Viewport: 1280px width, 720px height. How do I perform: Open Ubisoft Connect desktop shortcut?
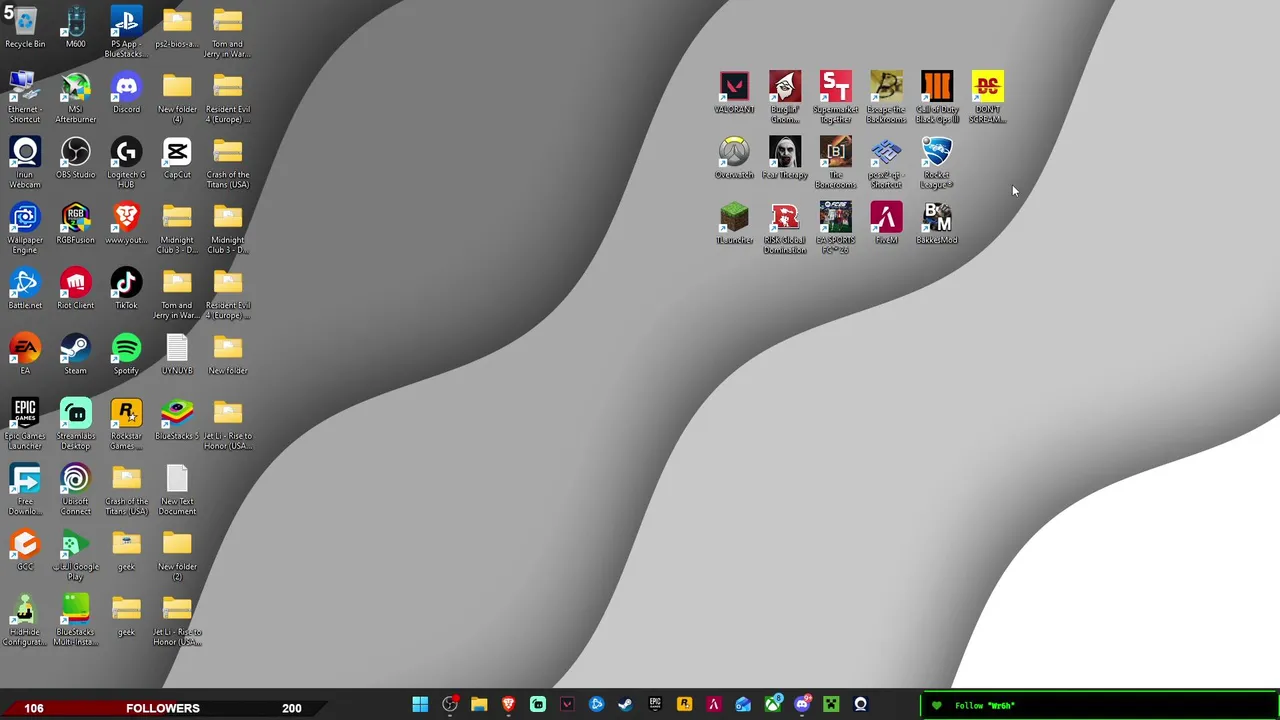pos(76,490)
